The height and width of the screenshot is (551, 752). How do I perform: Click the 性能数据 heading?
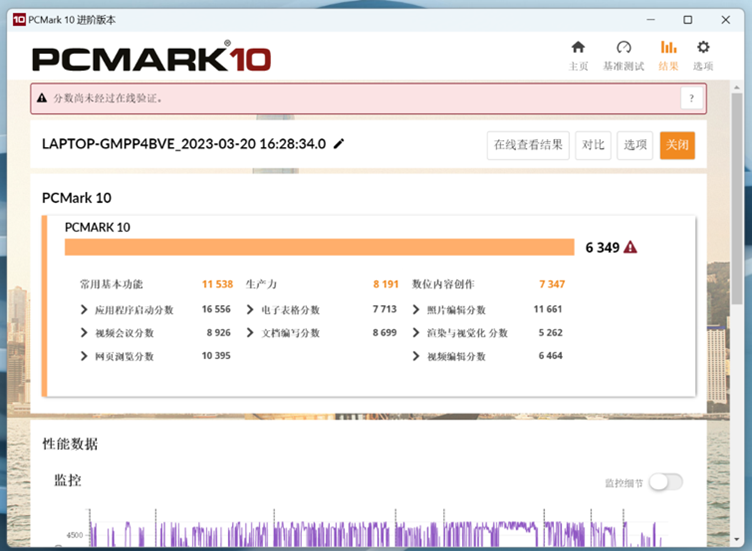70,444
